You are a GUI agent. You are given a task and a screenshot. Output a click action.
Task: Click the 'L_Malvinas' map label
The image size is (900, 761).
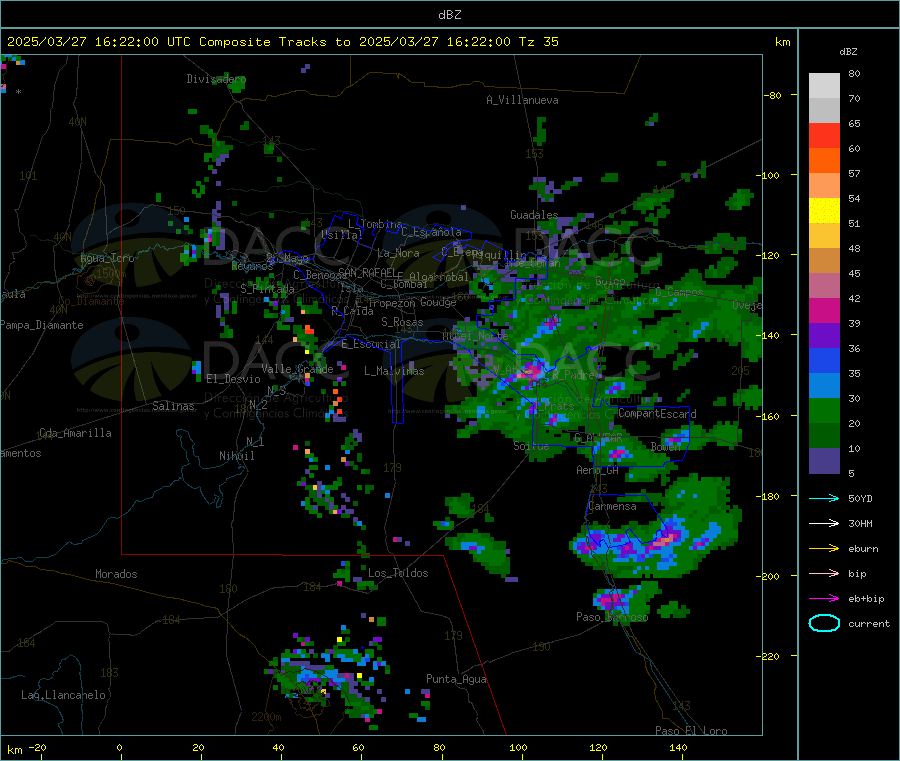coord(394,371)
